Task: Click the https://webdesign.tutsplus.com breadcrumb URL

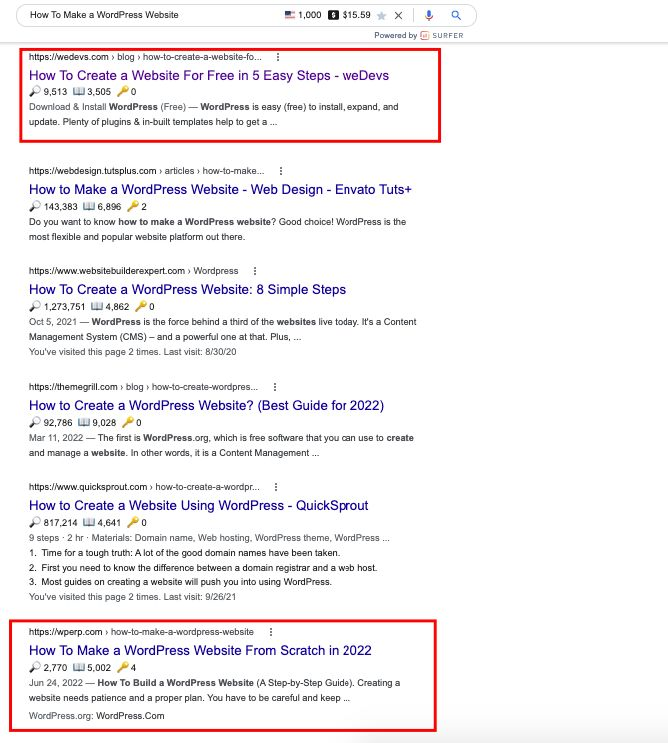Action: pos(92,171)
